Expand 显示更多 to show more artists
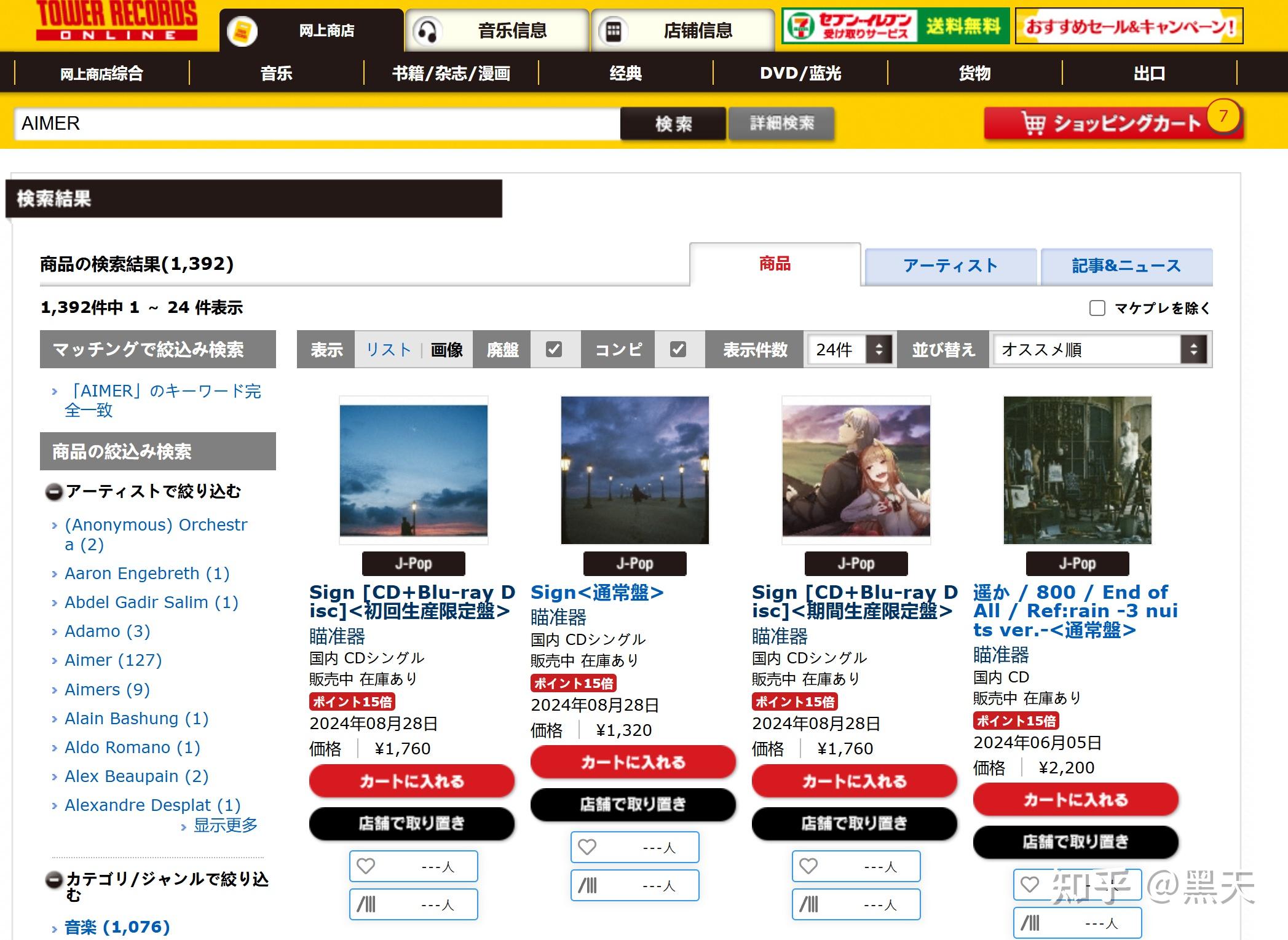Image resolution: width=1288 pixels, height=940 pixels. [225, 825]
